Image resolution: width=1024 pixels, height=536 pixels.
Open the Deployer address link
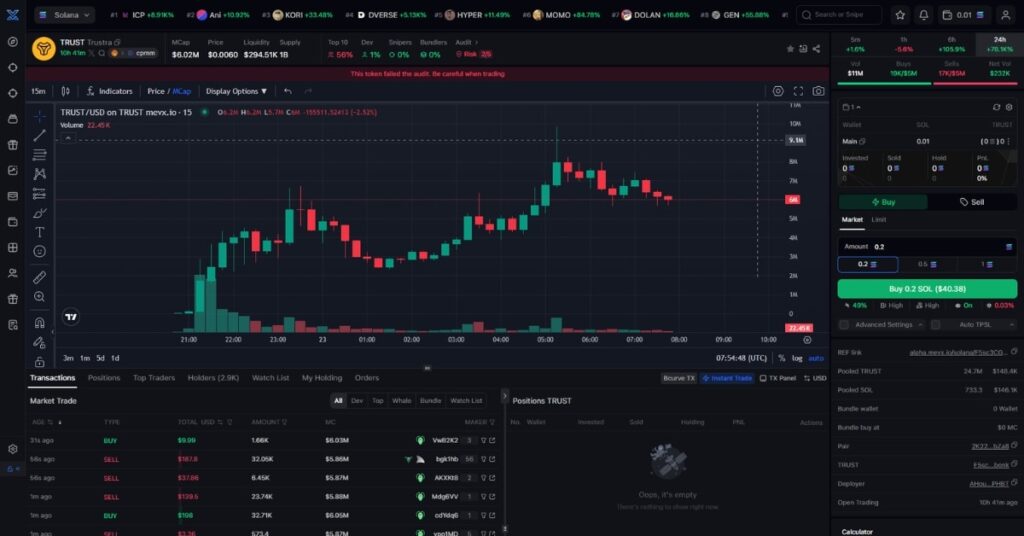click(x=989, y=484)
